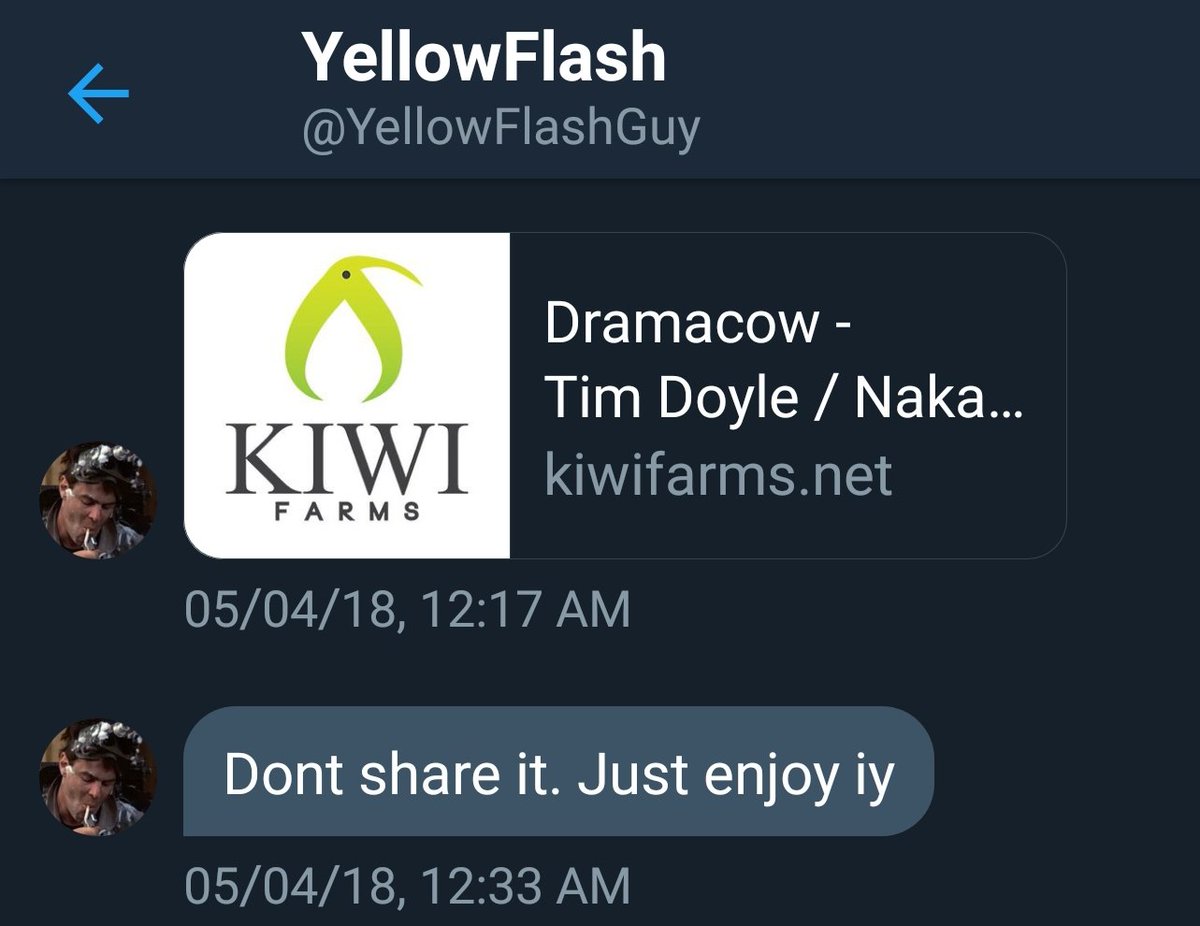Click the word 'Dramacow' in card preview
Screen dimensions: 1200x926
point(682,324)
